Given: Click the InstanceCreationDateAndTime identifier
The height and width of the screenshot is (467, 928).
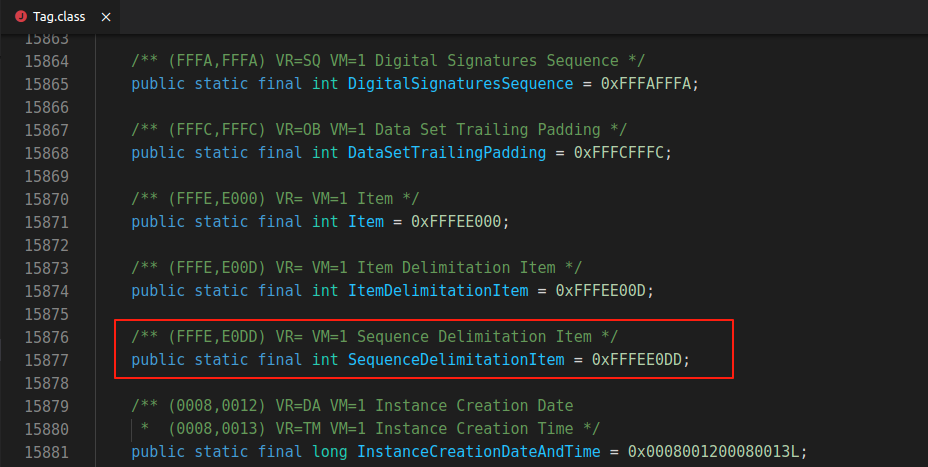Looking at the screenshot, I should [x=479, y=452].
